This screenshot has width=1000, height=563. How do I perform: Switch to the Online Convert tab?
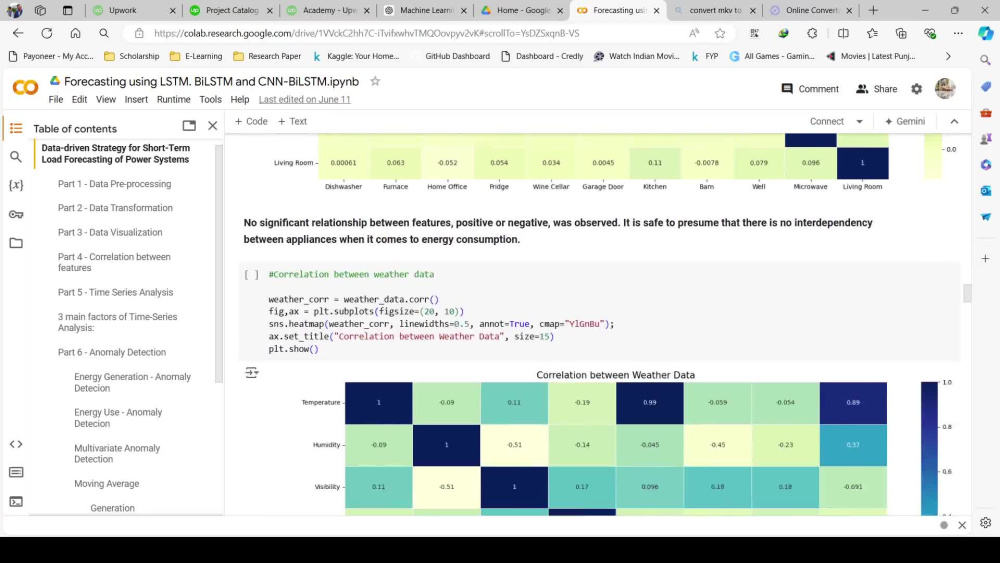[x=812, y=10]
